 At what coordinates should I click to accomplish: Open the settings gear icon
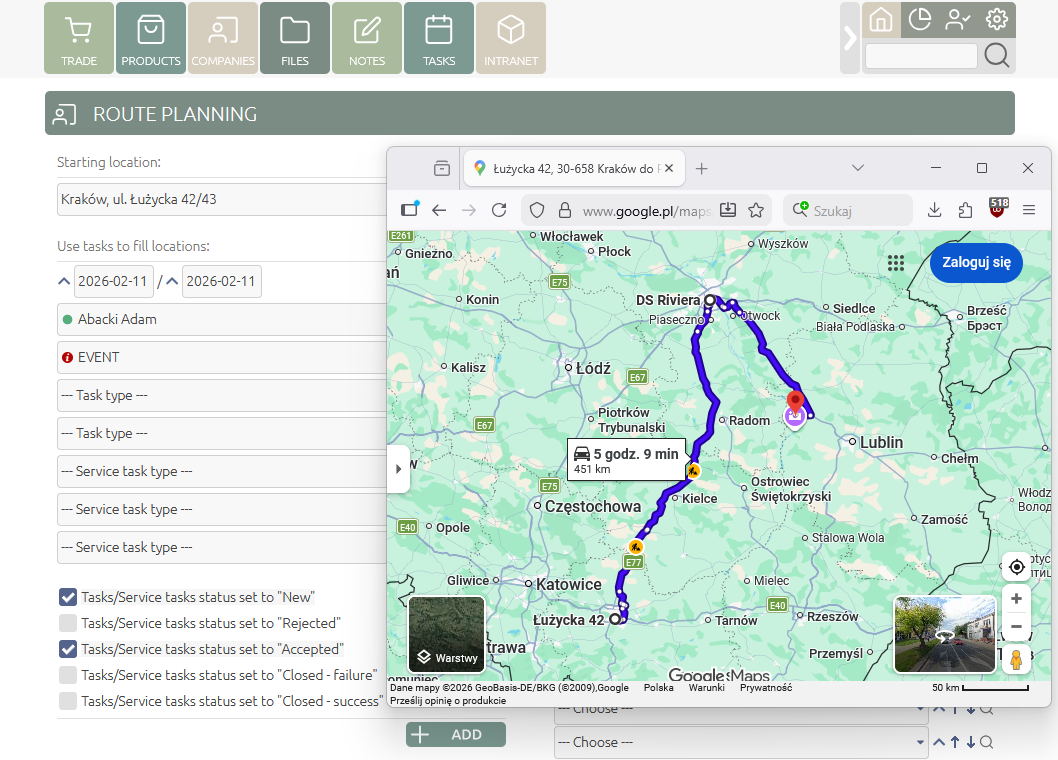(x=996, y=19)
